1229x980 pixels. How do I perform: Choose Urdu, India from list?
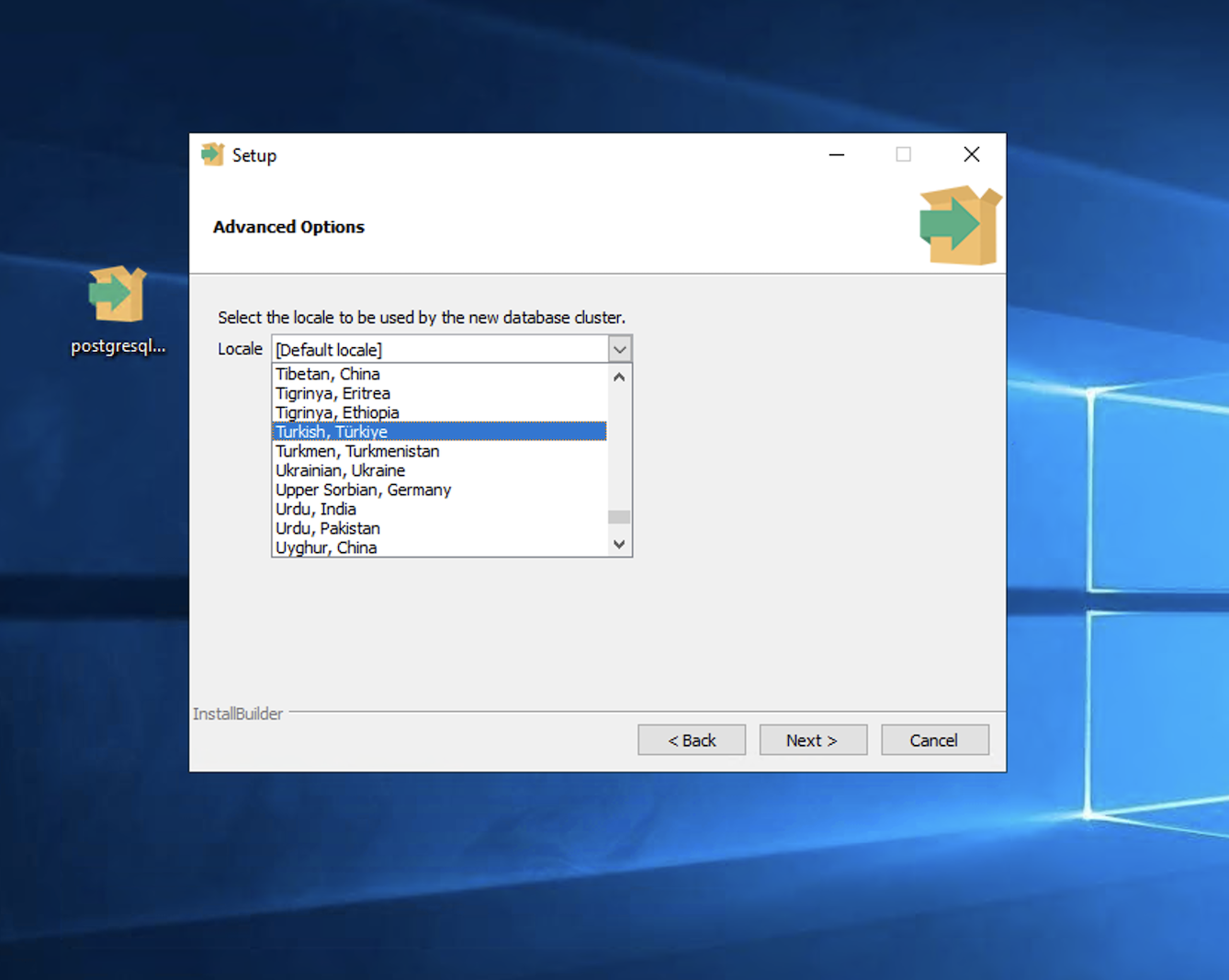(x=315, y=509)
